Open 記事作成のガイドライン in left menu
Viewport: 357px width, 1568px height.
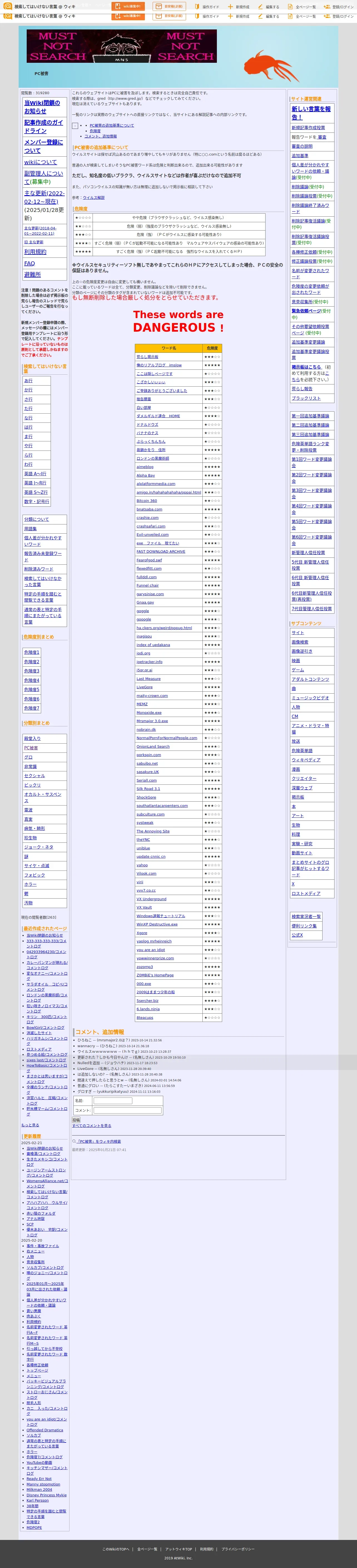point(44,127)
